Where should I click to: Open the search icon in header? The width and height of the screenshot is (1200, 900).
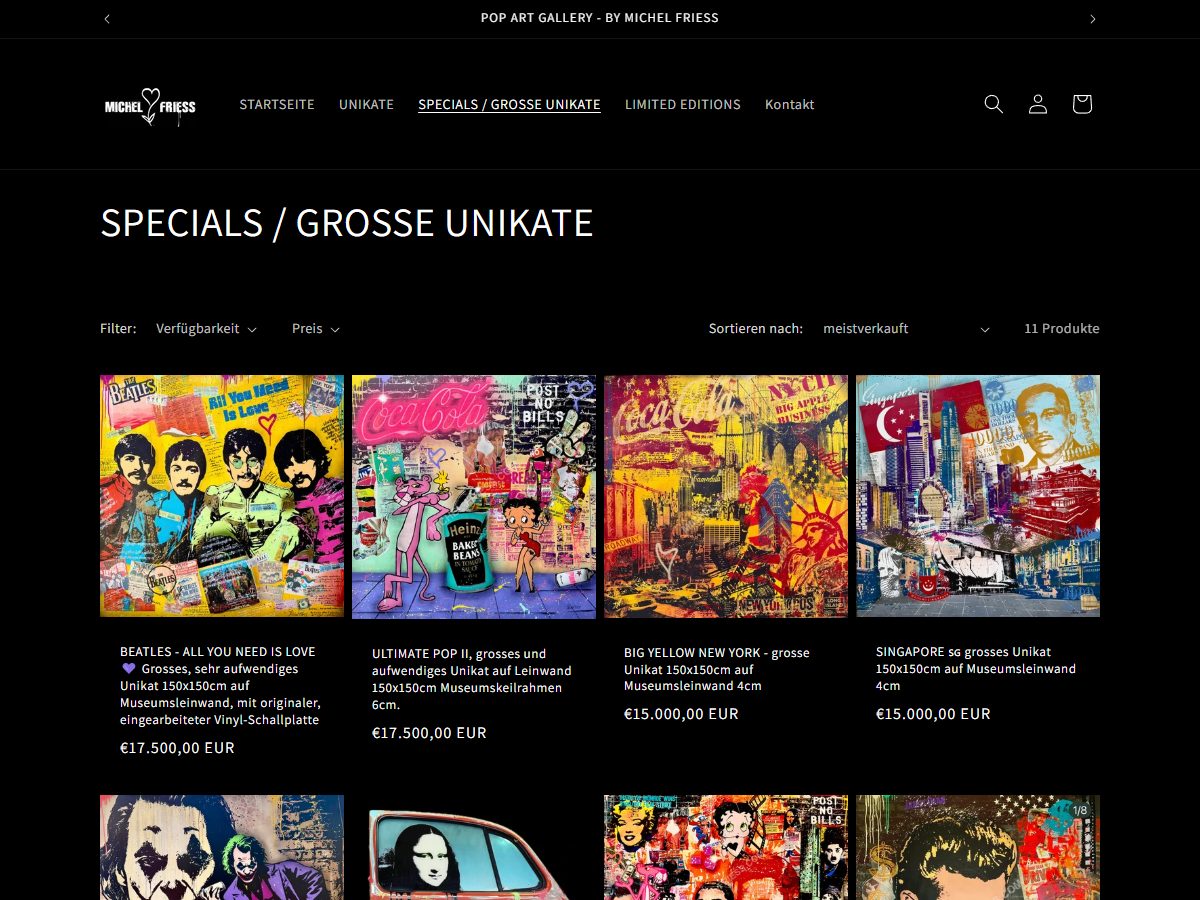click(x=993, y=104)
